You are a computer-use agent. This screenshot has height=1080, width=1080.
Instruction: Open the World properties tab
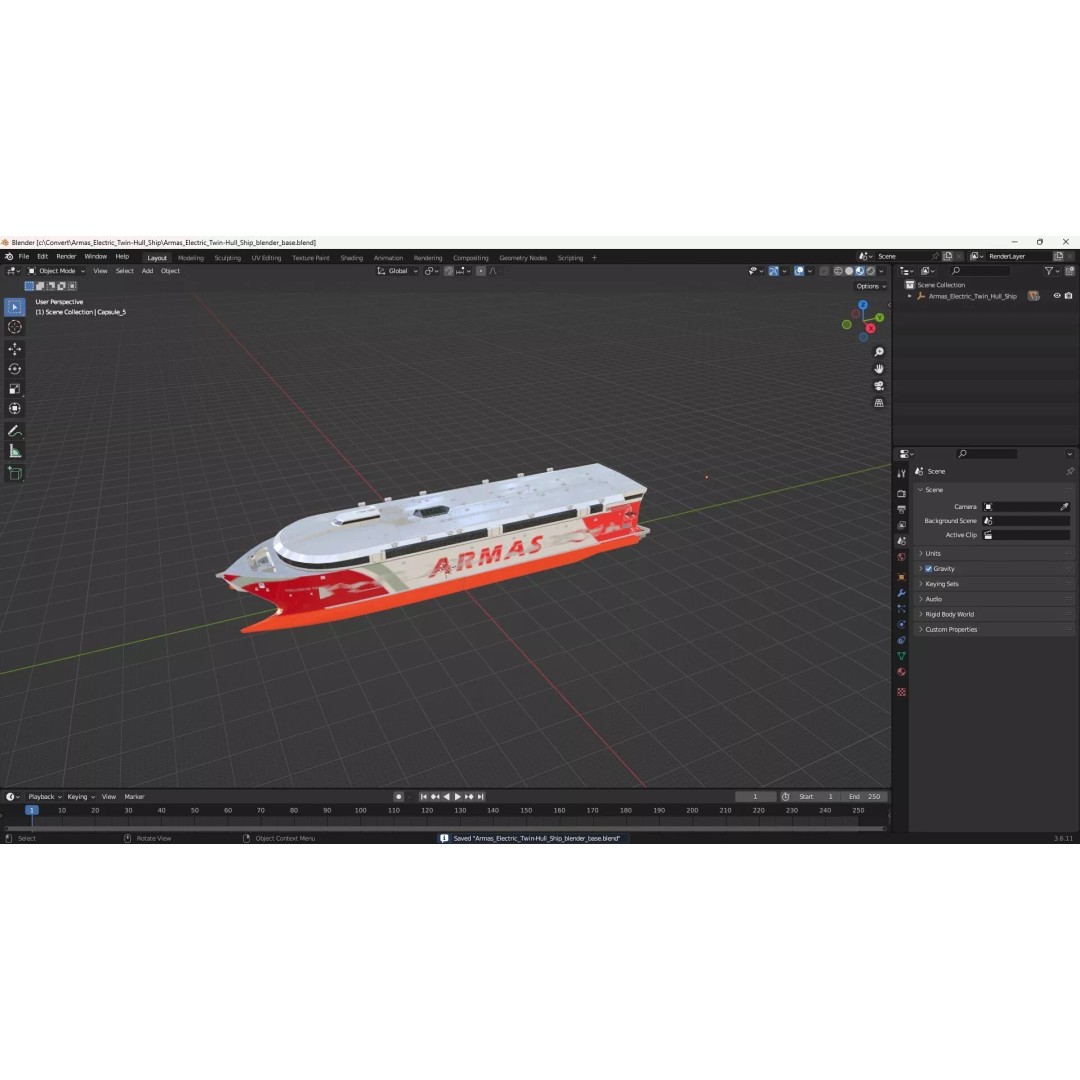pos(901,557)
